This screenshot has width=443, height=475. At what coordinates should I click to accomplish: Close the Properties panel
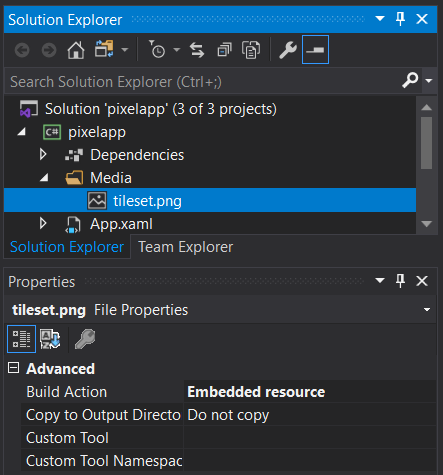[422, 281]
